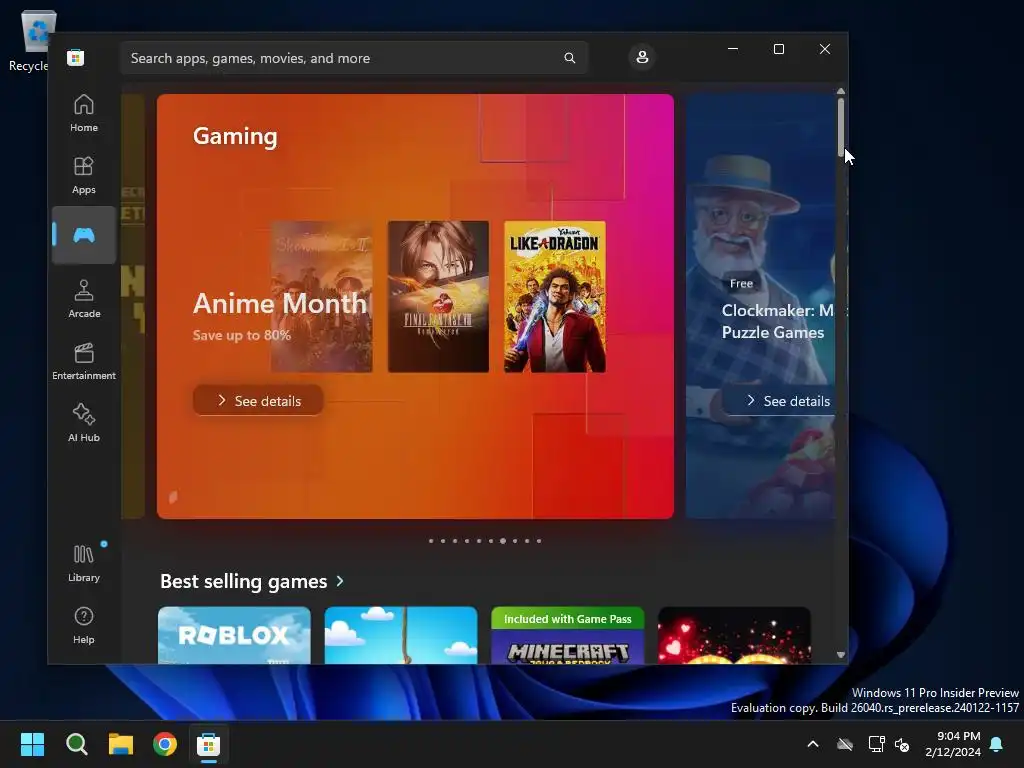The image size is (1024, 768).
Task: Click the clock and date in taskbar
Action: [x=953, y=744]
